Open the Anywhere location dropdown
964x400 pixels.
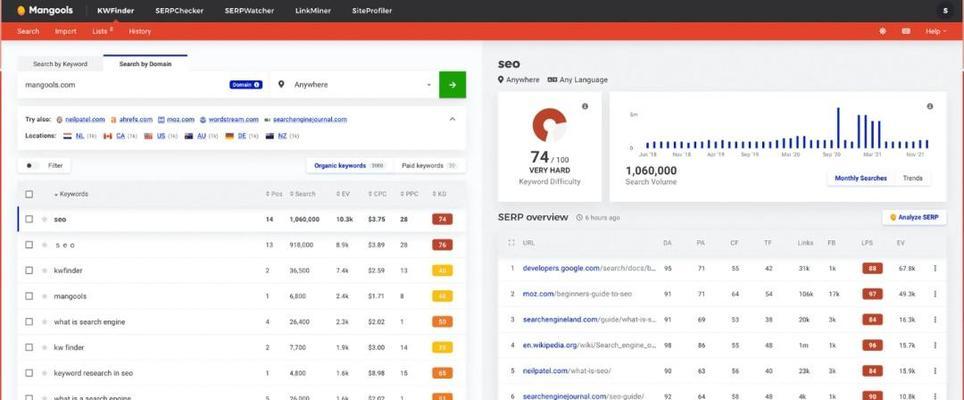[x=355, y=85]
